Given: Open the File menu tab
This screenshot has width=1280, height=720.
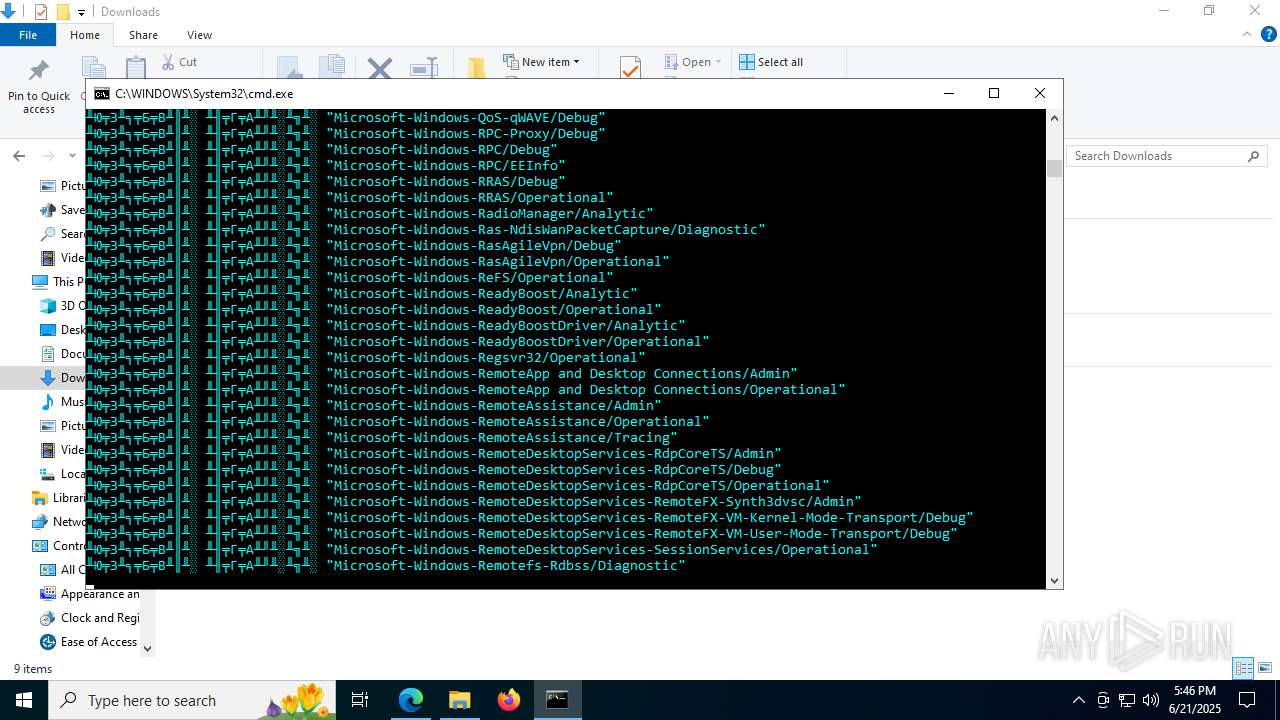Looking at the screenshot, I should (x=28, y=35).
